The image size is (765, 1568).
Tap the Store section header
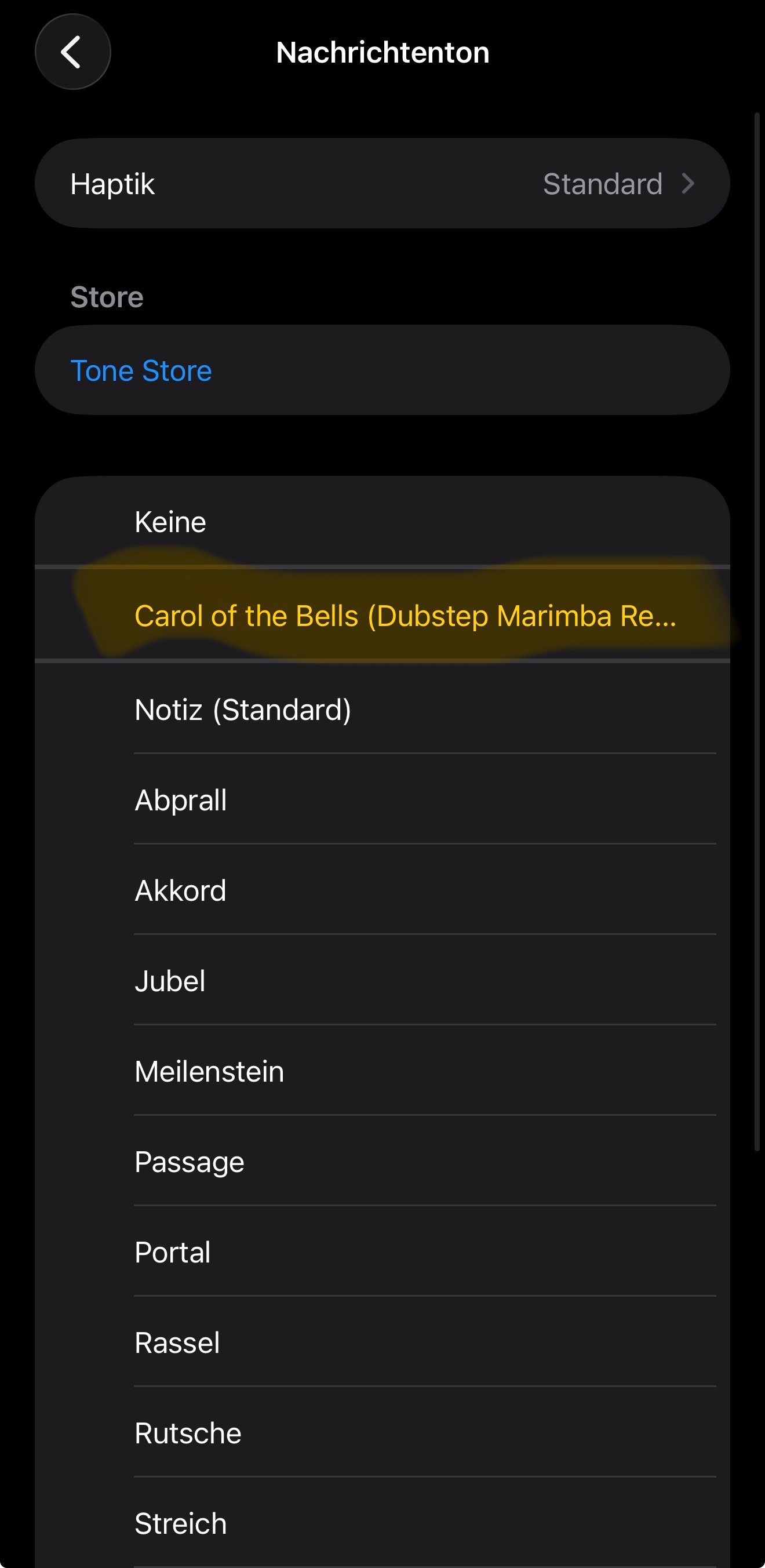click(x=107, y=297)
